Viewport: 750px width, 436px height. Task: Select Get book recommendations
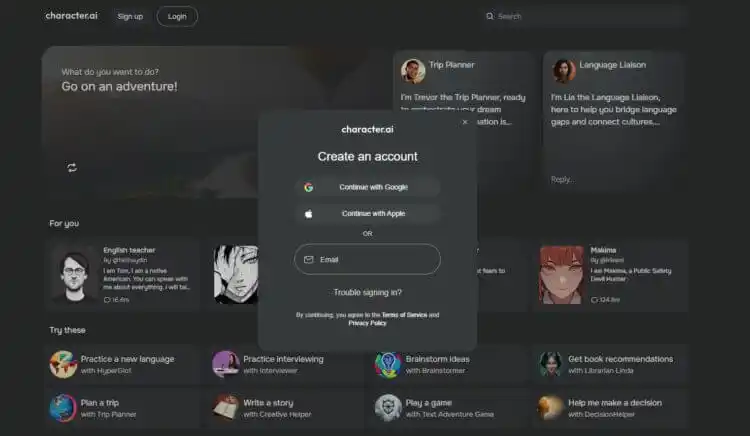tap(610, 364)
